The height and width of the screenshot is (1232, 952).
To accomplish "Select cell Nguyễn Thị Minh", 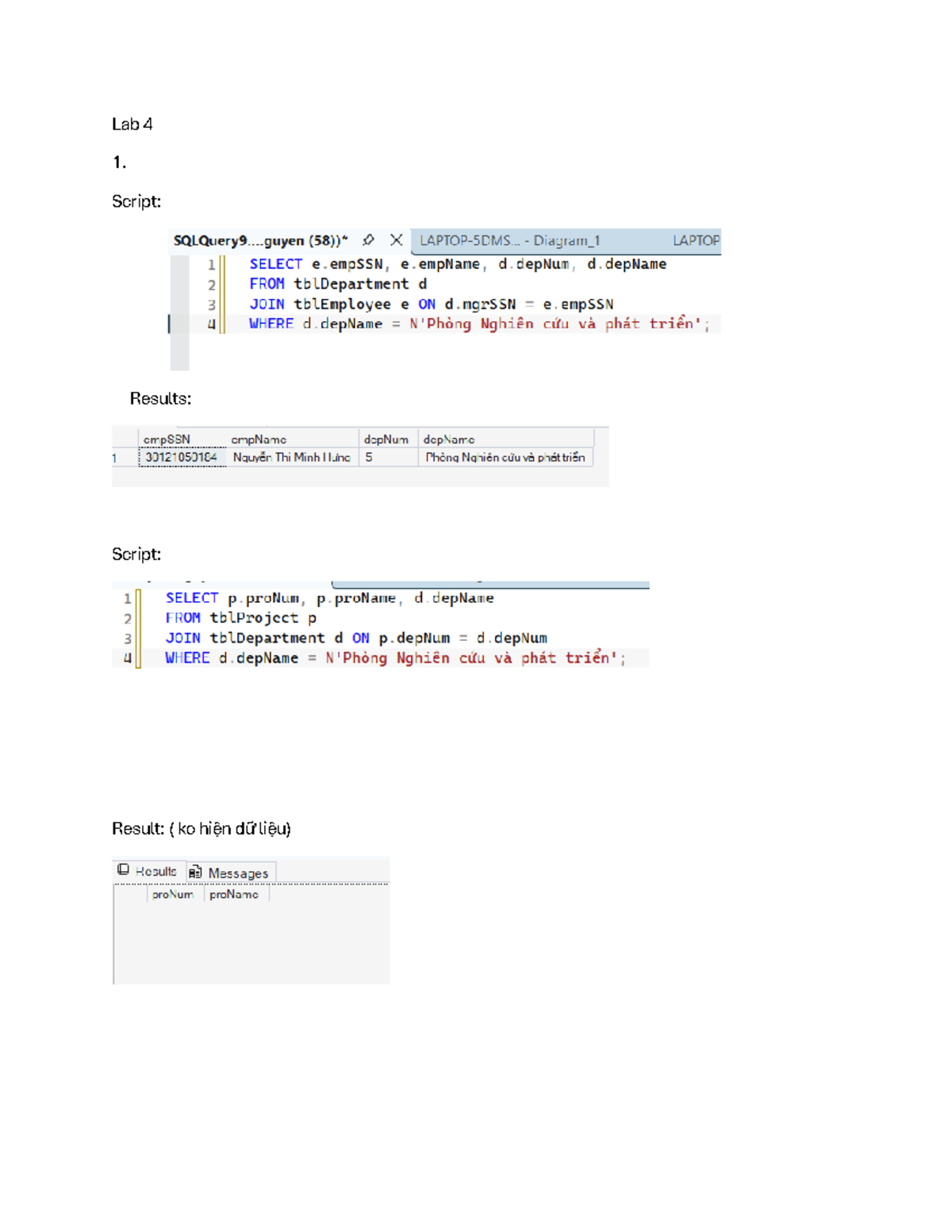I will click(x=292, y=457).
